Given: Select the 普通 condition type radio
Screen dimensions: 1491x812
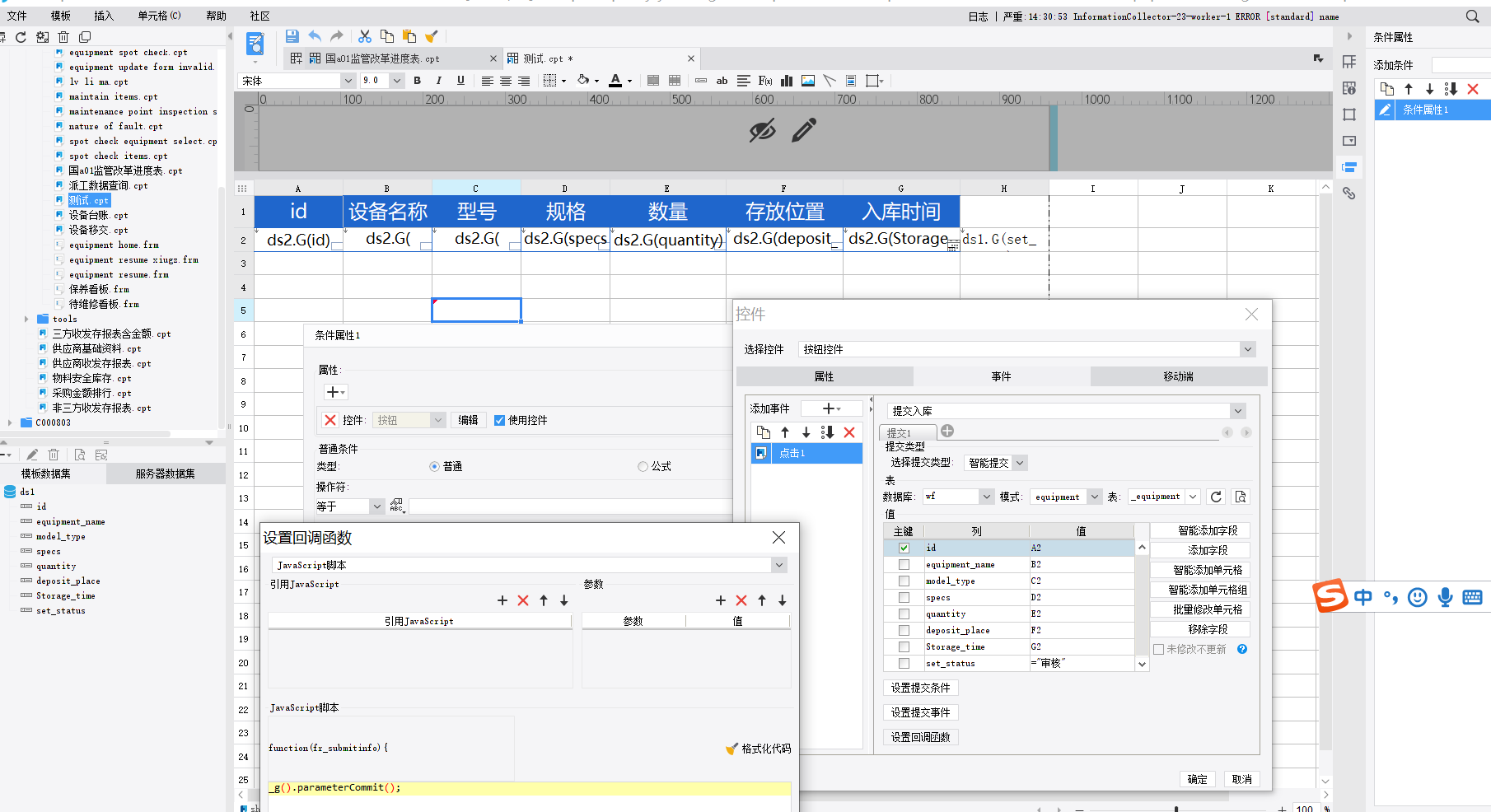Looking at the screenshot, I should [434, 466].
